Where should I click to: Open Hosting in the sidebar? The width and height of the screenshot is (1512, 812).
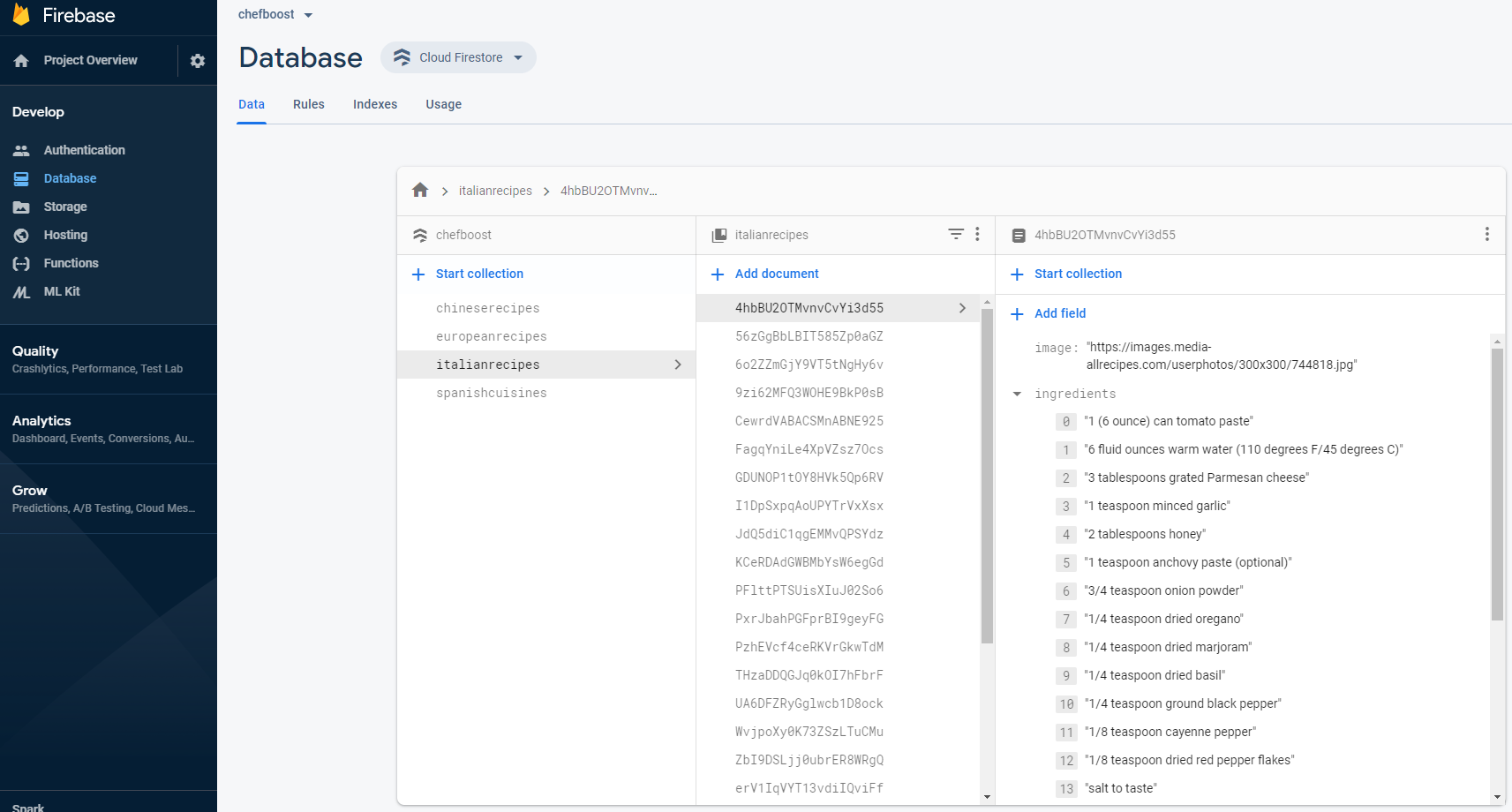click(65, 236)
